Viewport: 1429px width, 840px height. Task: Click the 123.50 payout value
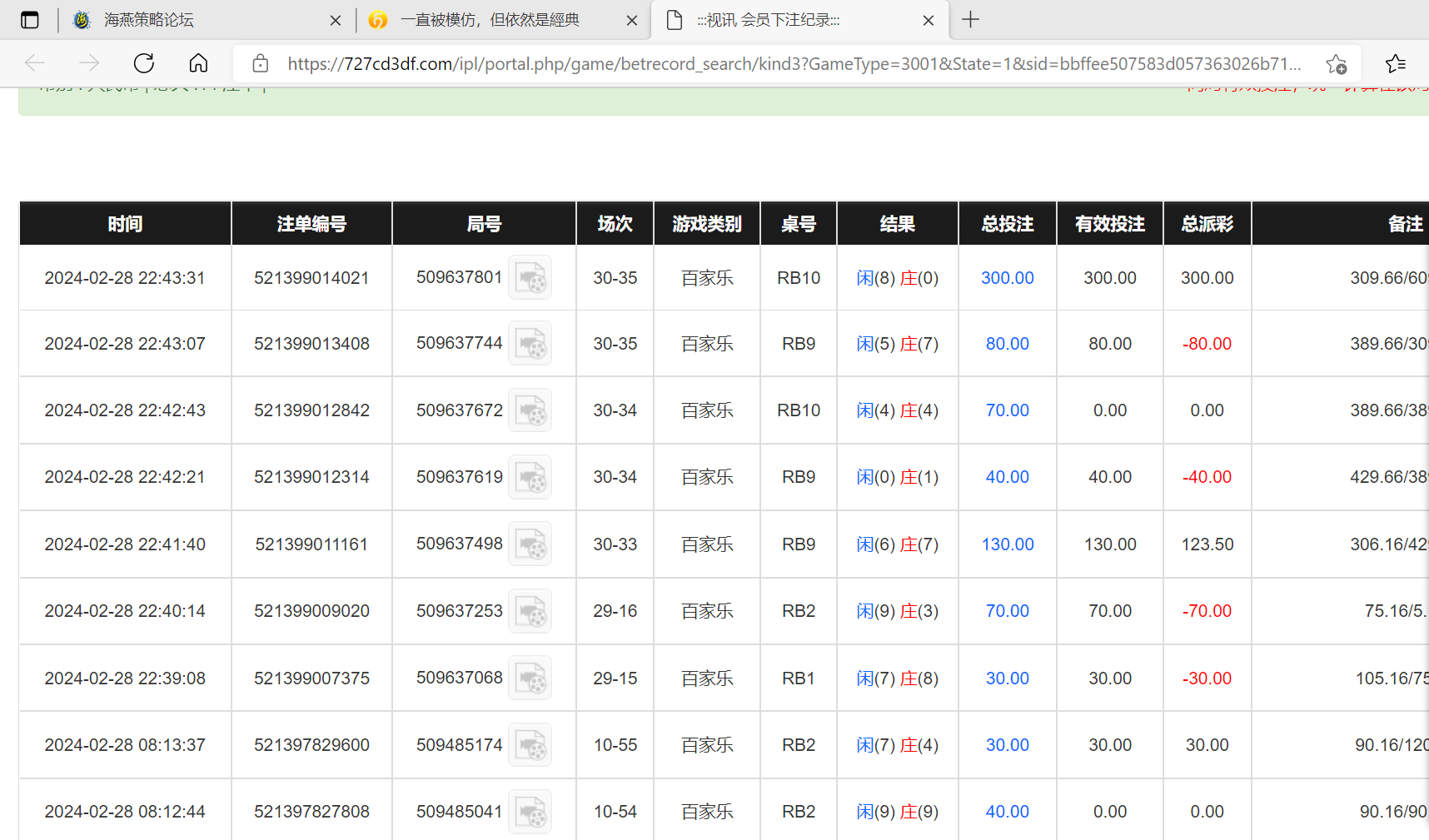click(1207, 544)
